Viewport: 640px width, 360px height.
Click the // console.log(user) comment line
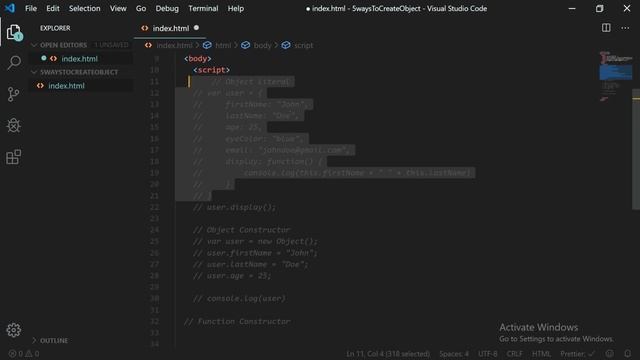pyautogui.click(x=239, y=299)
